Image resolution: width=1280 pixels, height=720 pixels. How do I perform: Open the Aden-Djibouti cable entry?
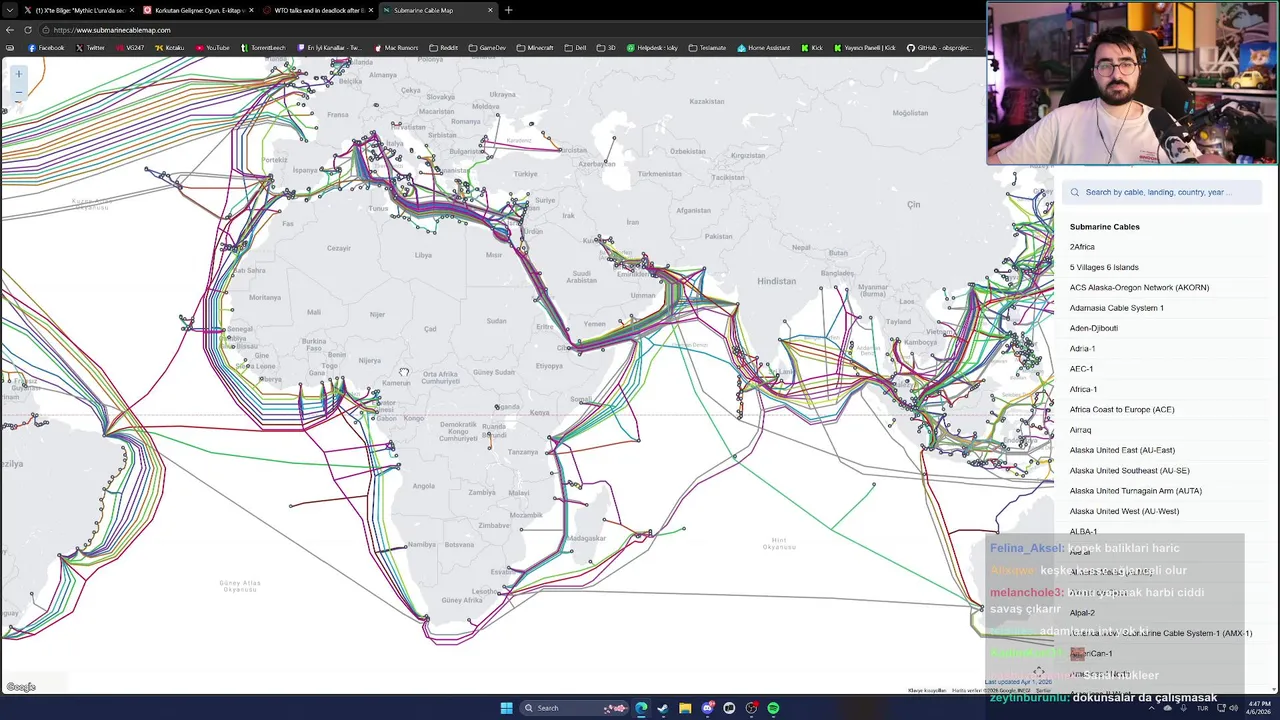pyautogui.click(x=1094, y=328)
